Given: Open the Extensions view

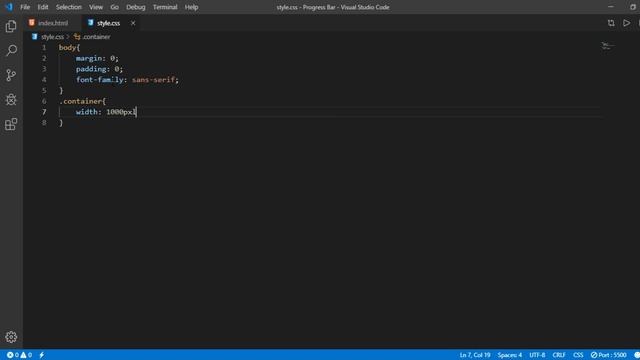Looking at the screenshot, I should (x=11, y=124).
